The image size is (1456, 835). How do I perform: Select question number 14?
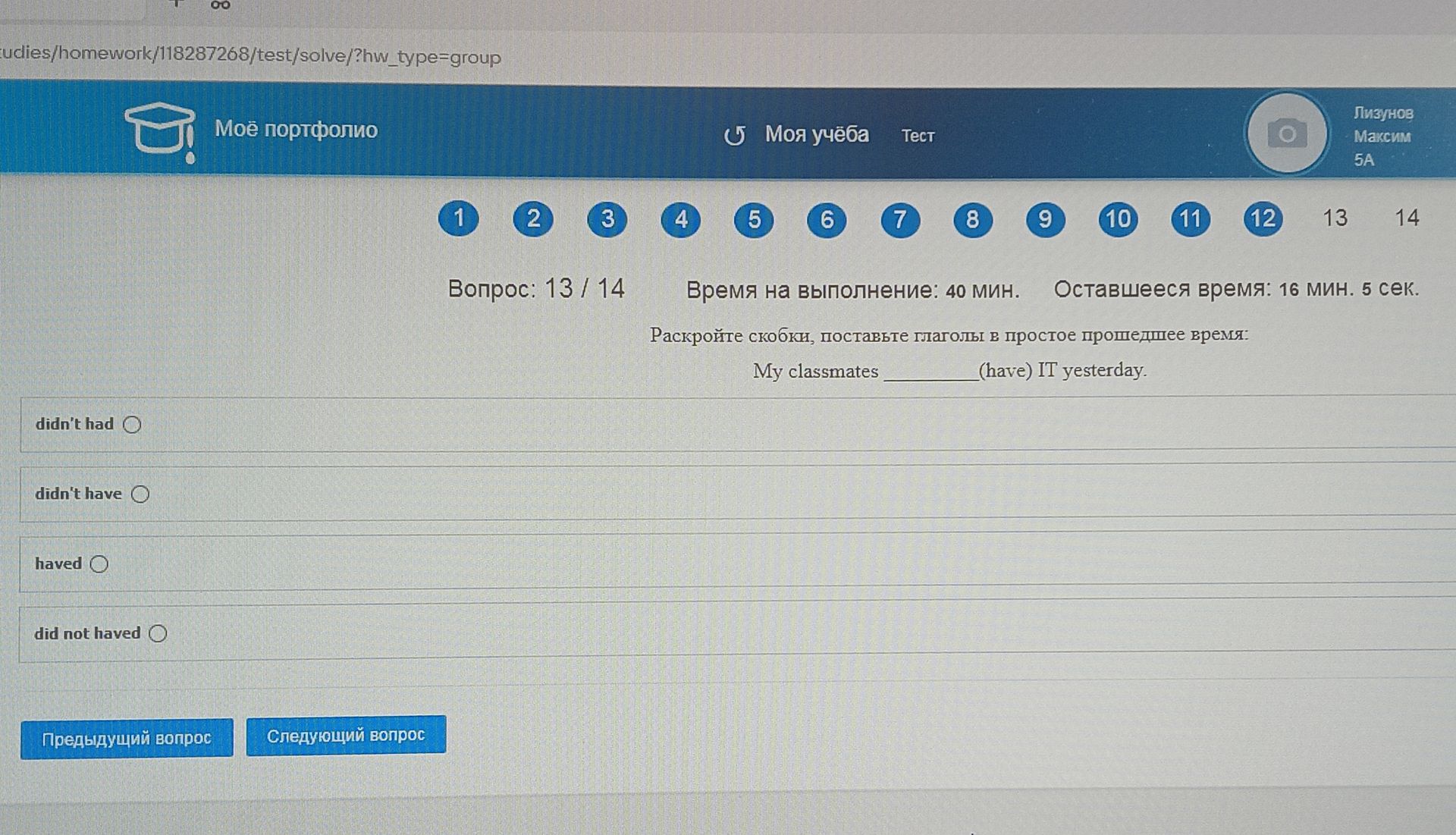pyautogui.click(x=1407, y=218)
